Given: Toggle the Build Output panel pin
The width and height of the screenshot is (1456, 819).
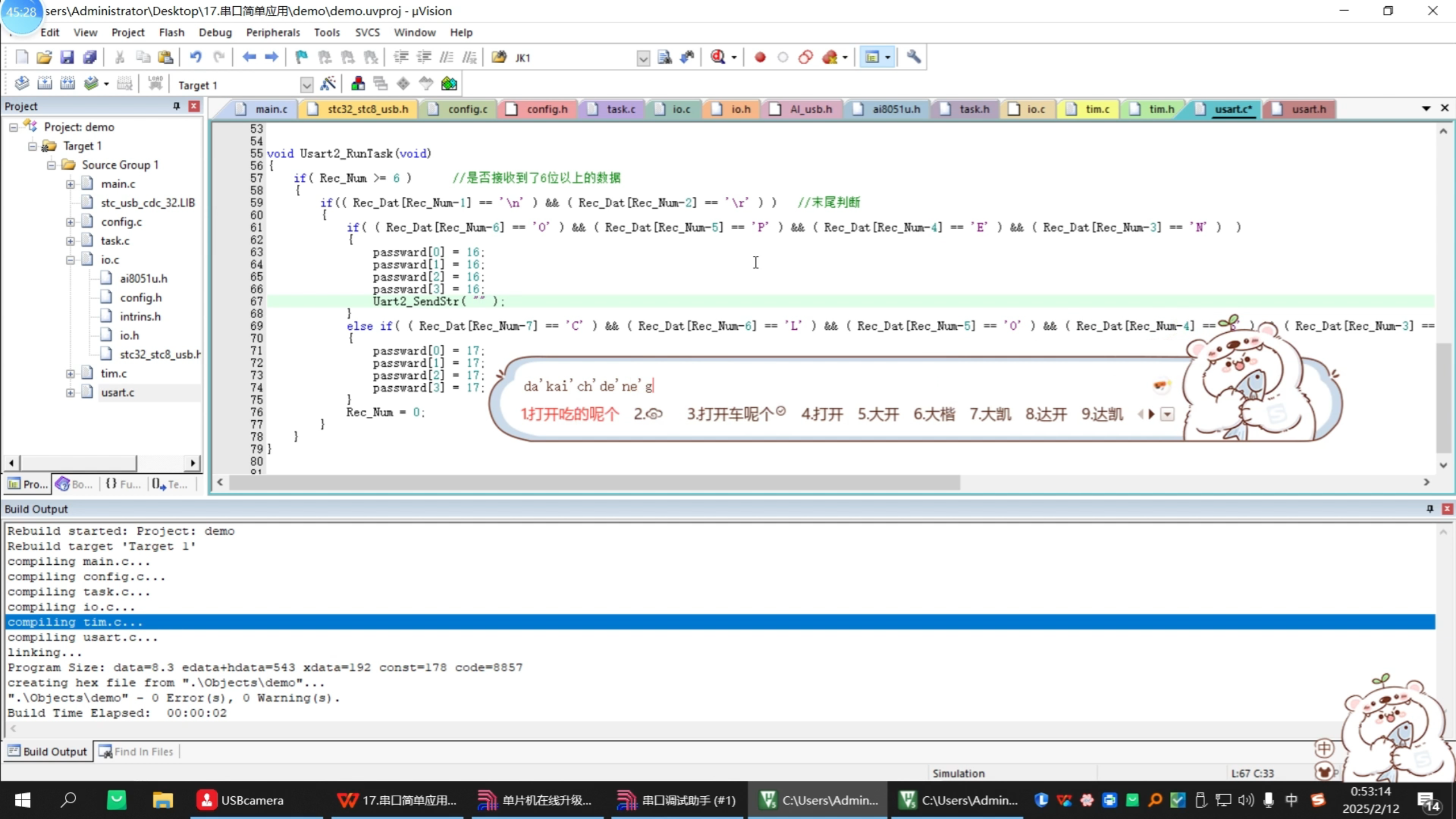Looking at the screenshot, I should pos(1430,508).
